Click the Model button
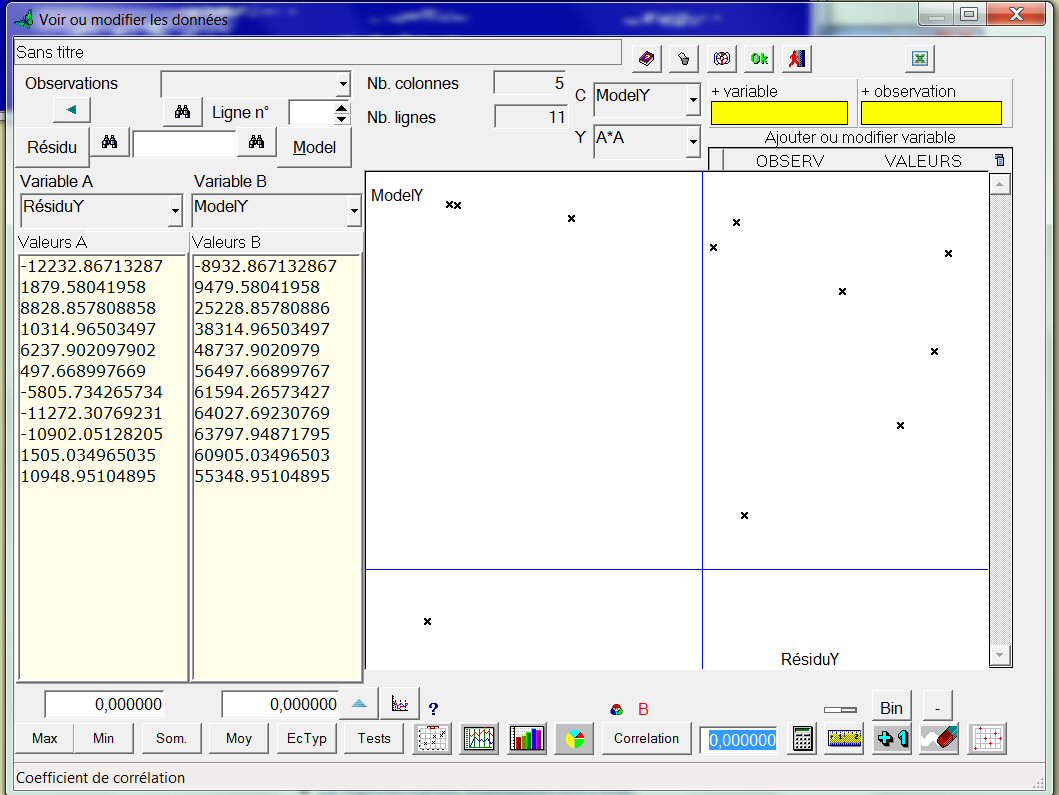This screenshot has height=795, width=1059. (314, 148)
